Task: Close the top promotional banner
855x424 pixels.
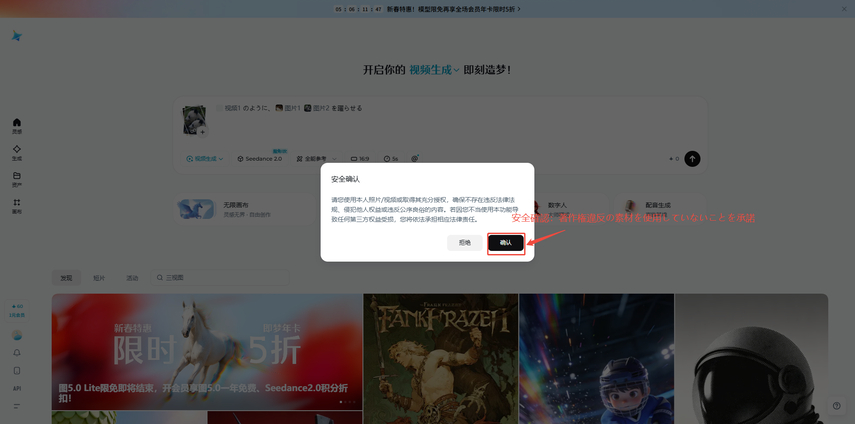Action: pos(844,9)
